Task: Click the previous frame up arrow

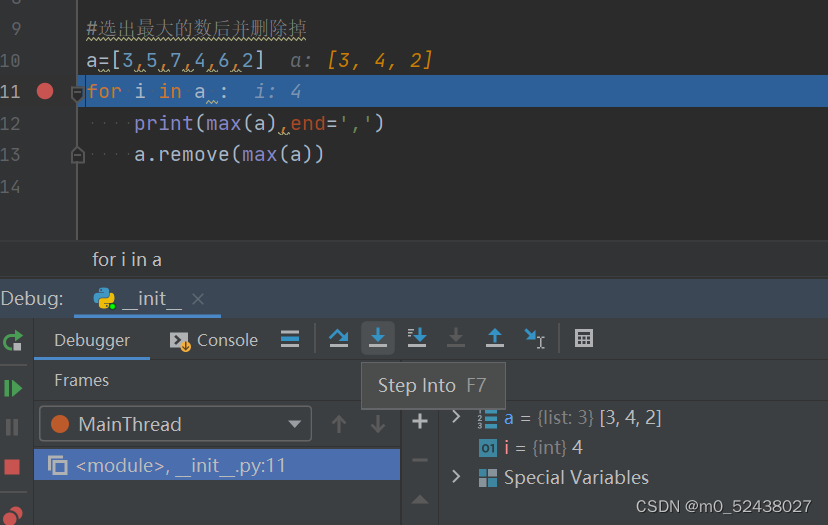Action: [339, 424]
